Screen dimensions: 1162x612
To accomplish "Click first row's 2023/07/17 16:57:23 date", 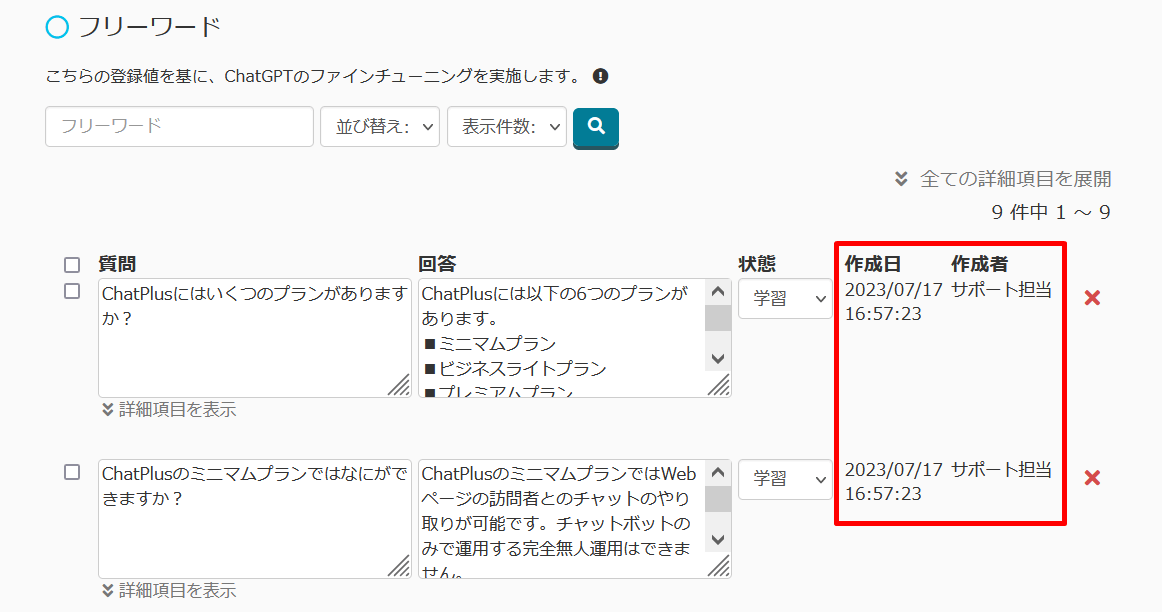I will [894, 302].
